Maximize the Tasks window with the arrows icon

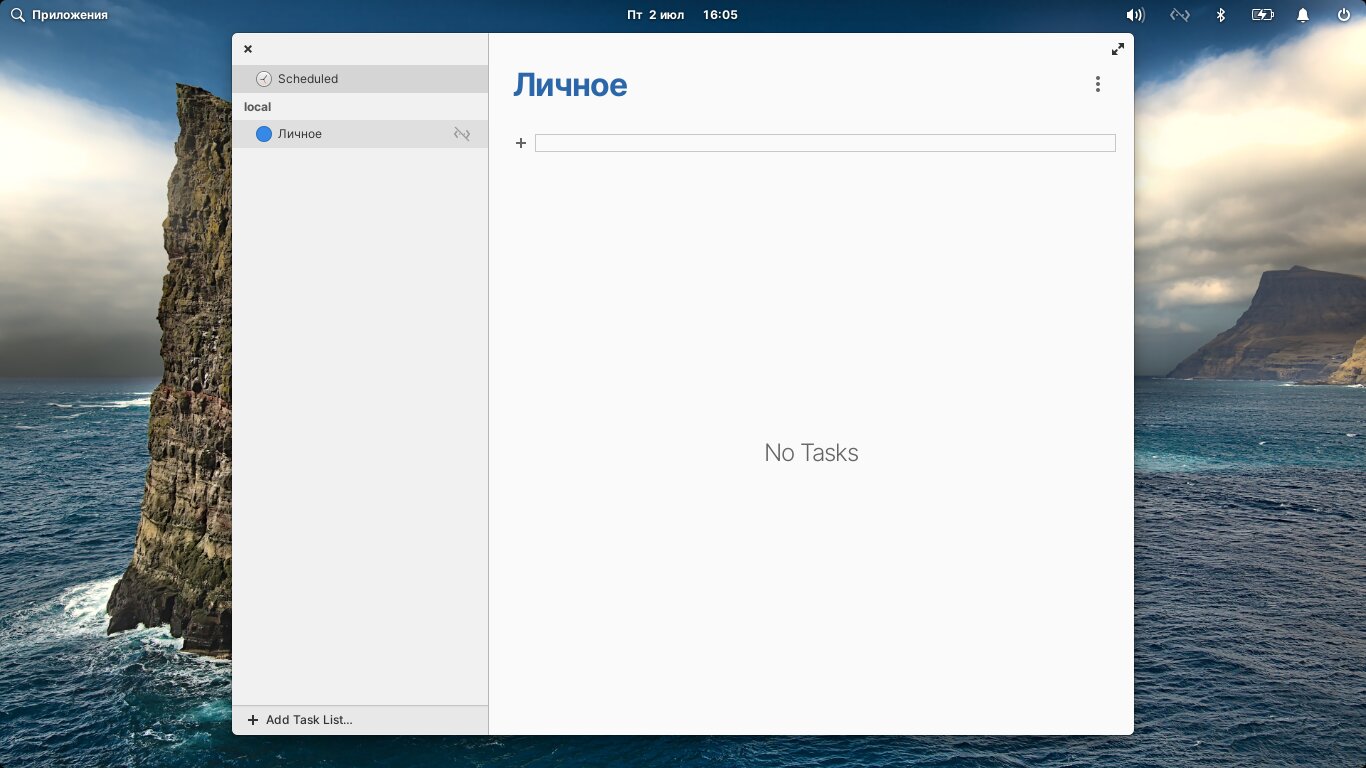(1118, 49)
